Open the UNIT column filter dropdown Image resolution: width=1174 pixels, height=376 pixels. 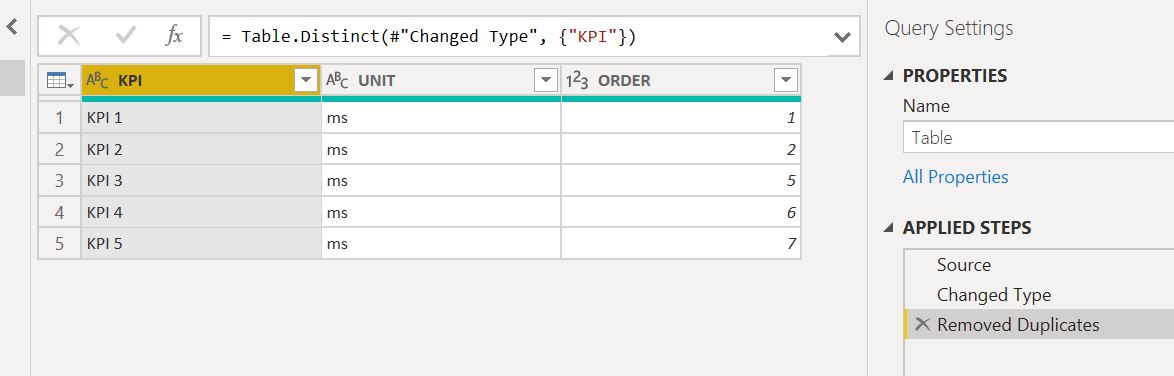(x=546, y=80)
